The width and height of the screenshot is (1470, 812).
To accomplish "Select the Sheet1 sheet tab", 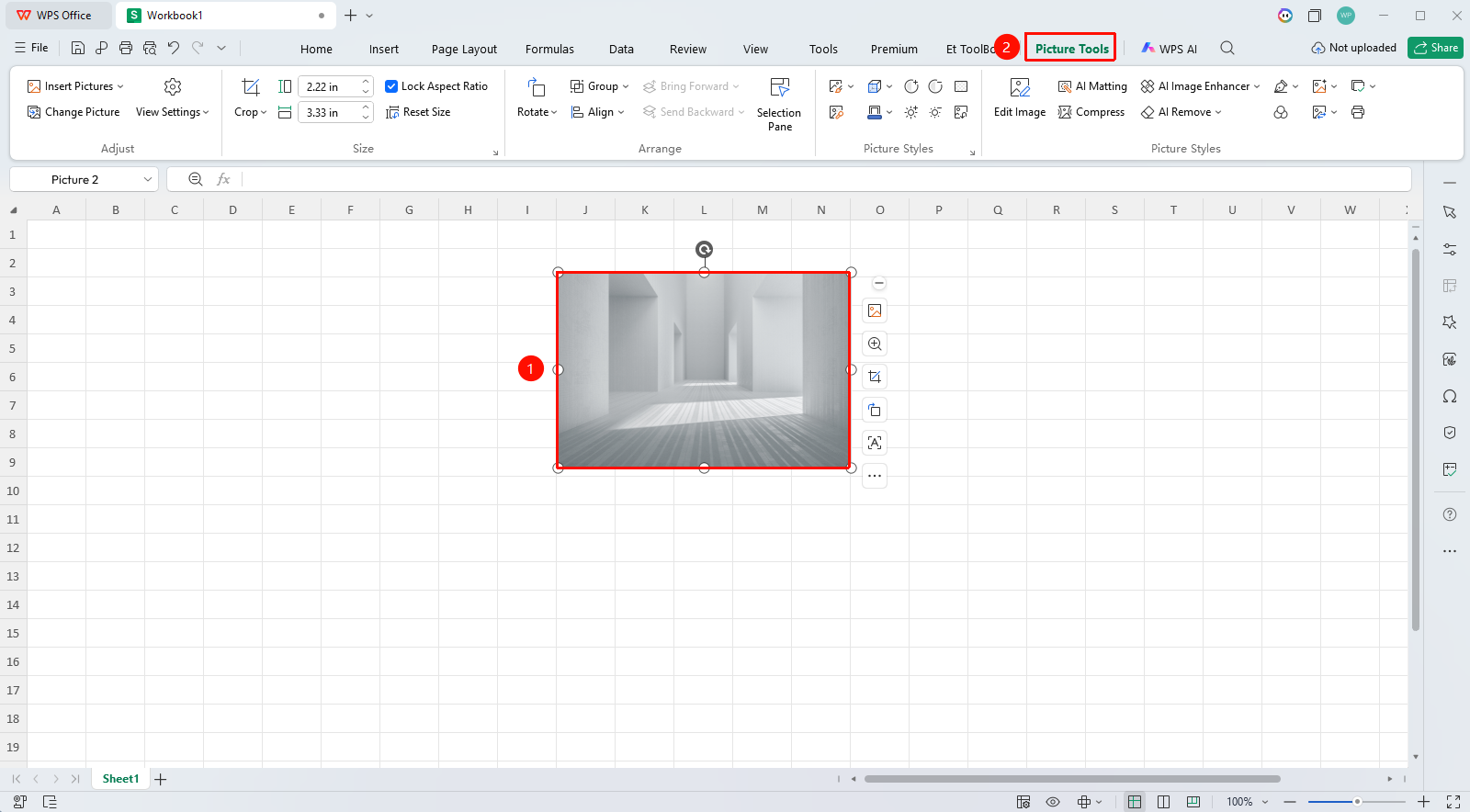I will point(120,779).
